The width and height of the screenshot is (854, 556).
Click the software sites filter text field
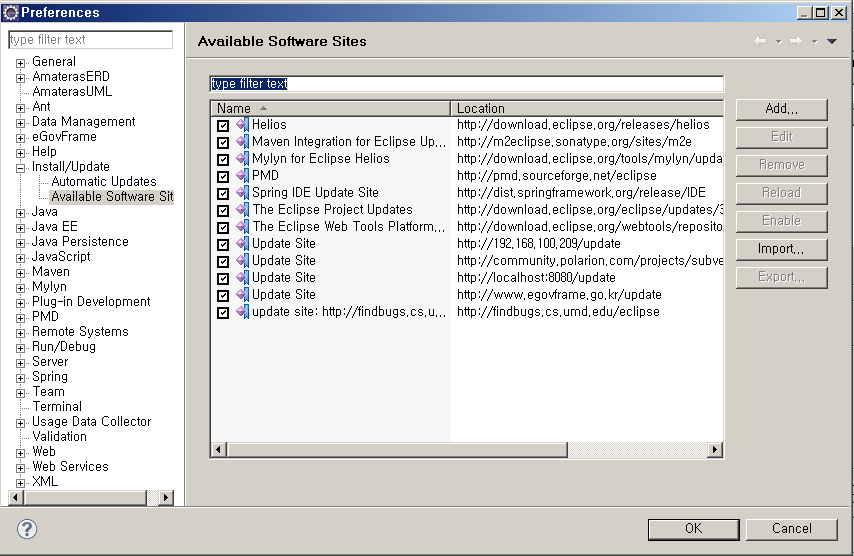(x=466, y=84)
